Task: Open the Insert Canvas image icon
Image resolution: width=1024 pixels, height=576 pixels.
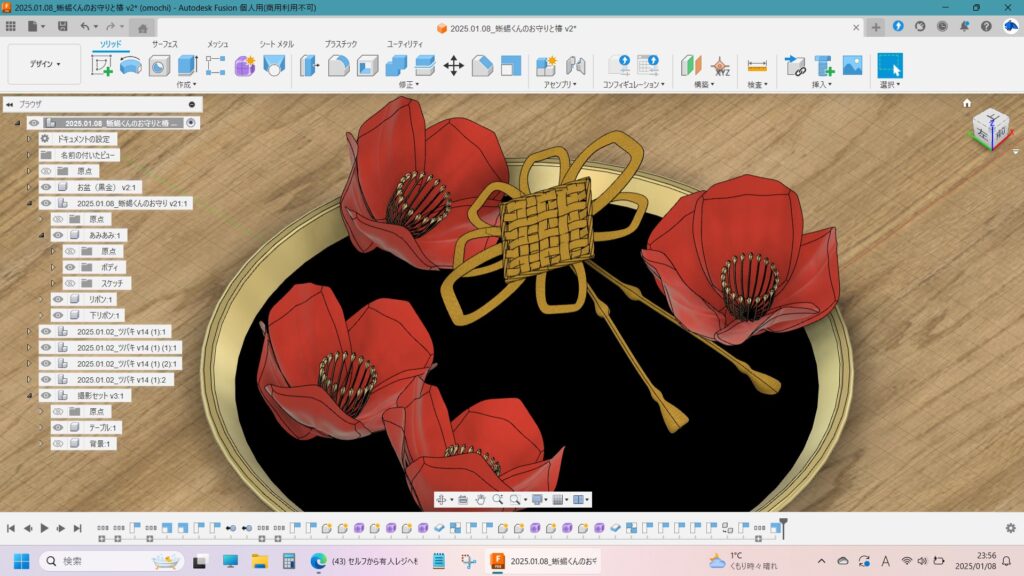Action: tap(852, 66)
